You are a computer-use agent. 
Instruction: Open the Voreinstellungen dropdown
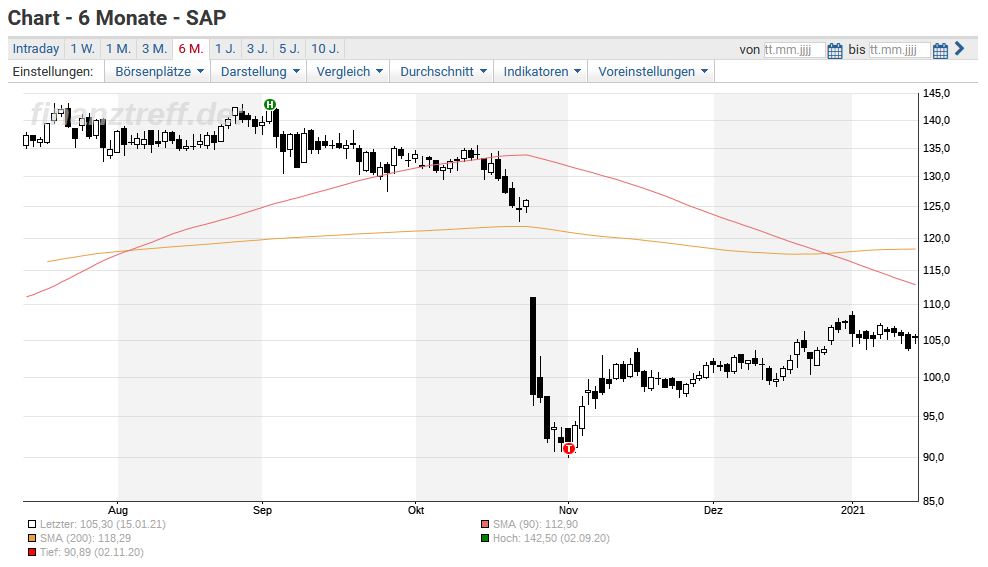tap(652, 72)
